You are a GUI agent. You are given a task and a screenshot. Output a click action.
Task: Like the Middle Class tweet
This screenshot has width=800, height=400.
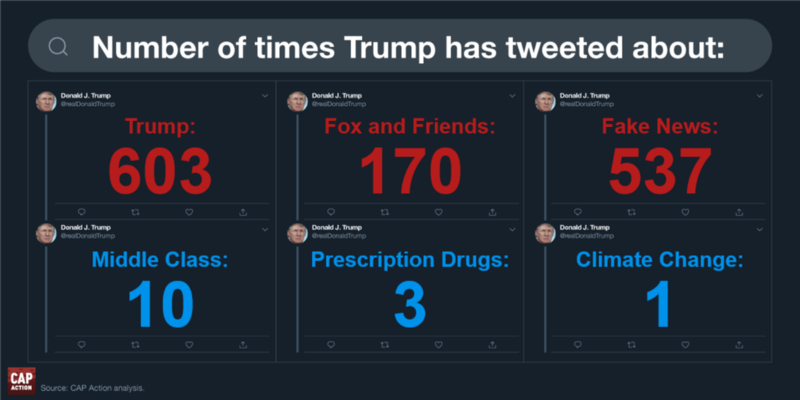pyautogui.click(x=189, y=345)
